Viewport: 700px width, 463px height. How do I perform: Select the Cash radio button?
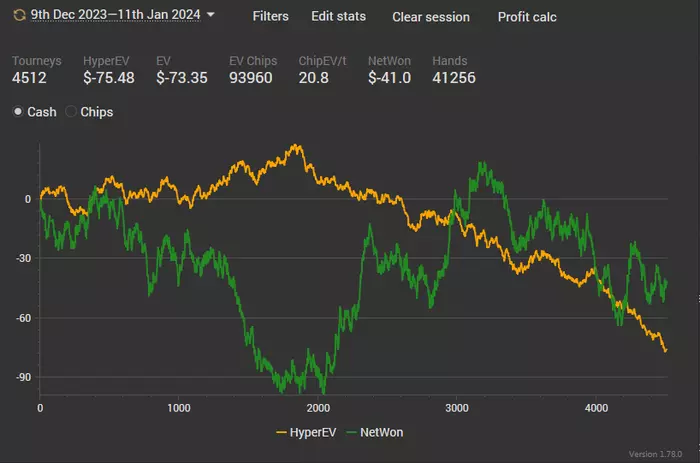(x=18, y=112)
